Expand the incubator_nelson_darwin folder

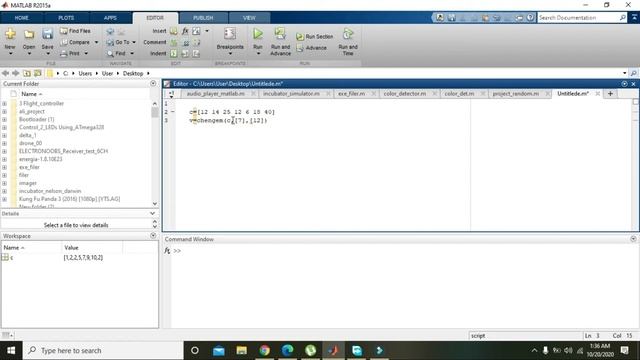pyautogui.click(x=4, y=191)
